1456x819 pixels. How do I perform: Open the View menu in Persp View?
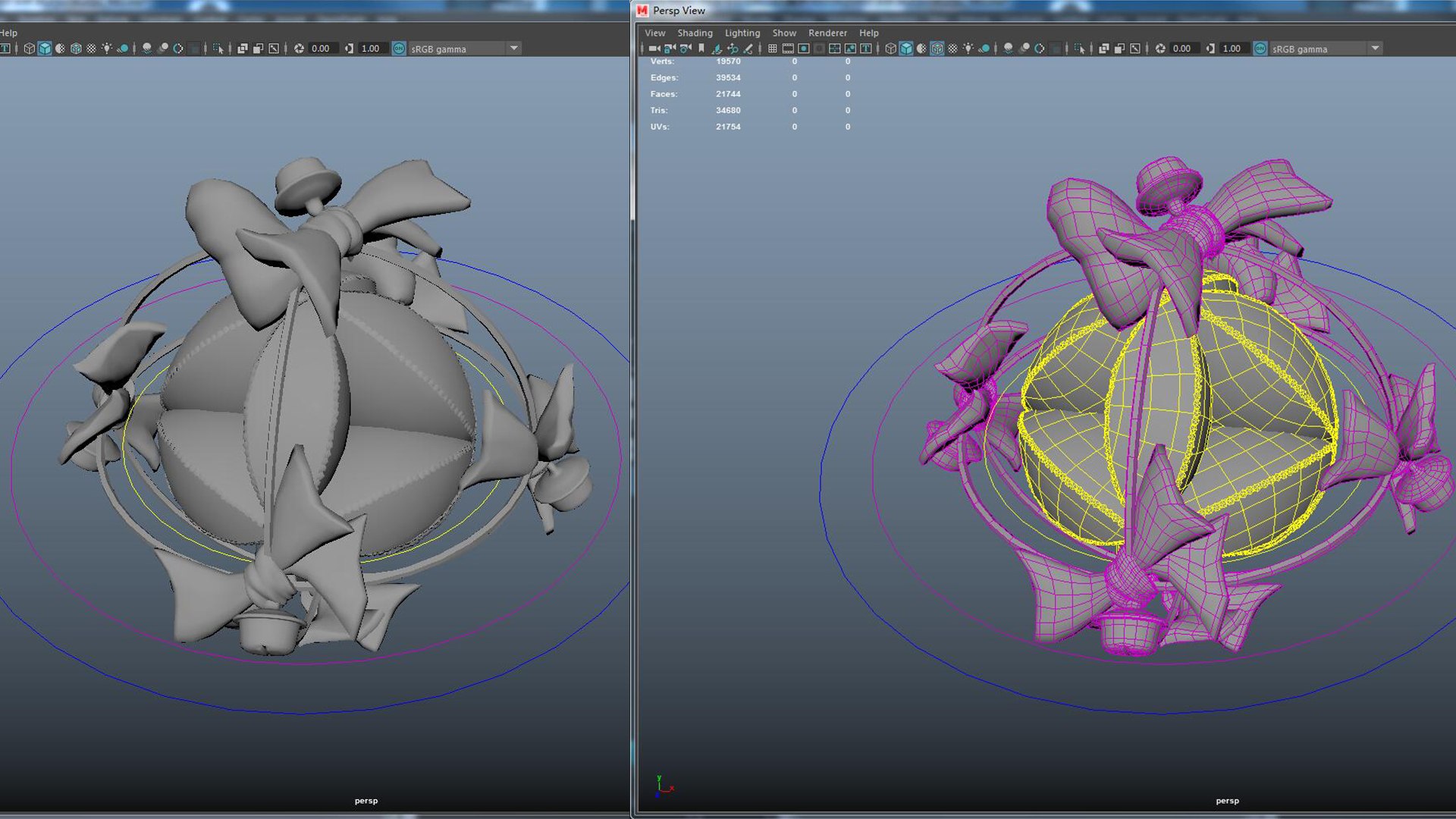[655, 33]
